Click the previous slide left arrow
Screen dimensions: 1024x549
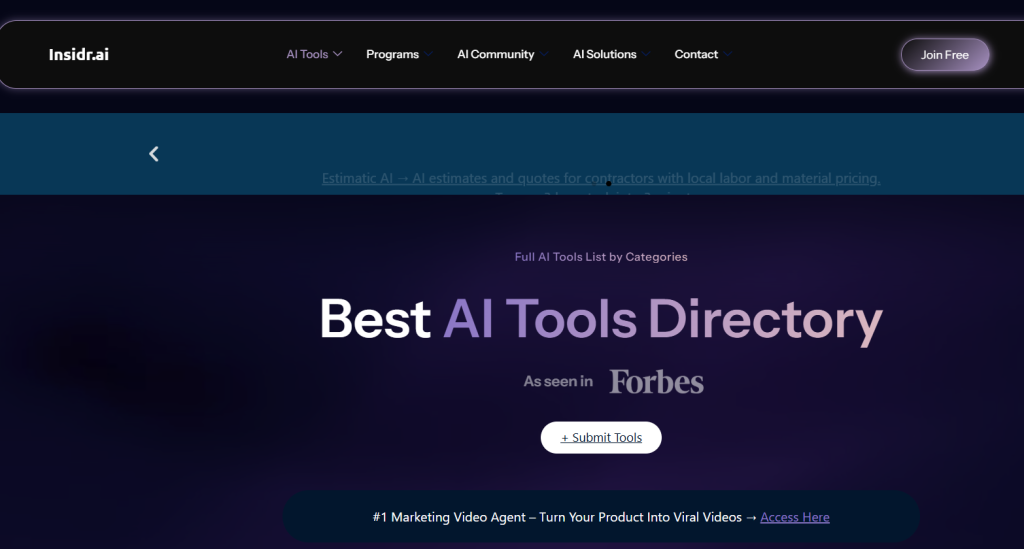click(154, 154)
